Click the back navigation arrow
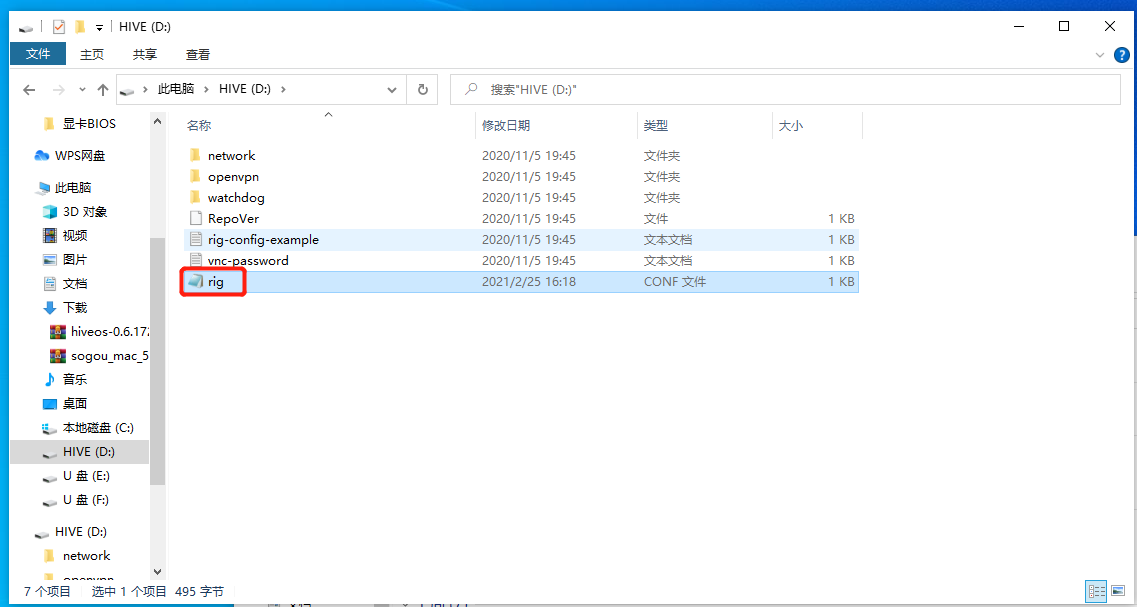The width and height of the screenshot is (1137, 607). click(29, 89)
